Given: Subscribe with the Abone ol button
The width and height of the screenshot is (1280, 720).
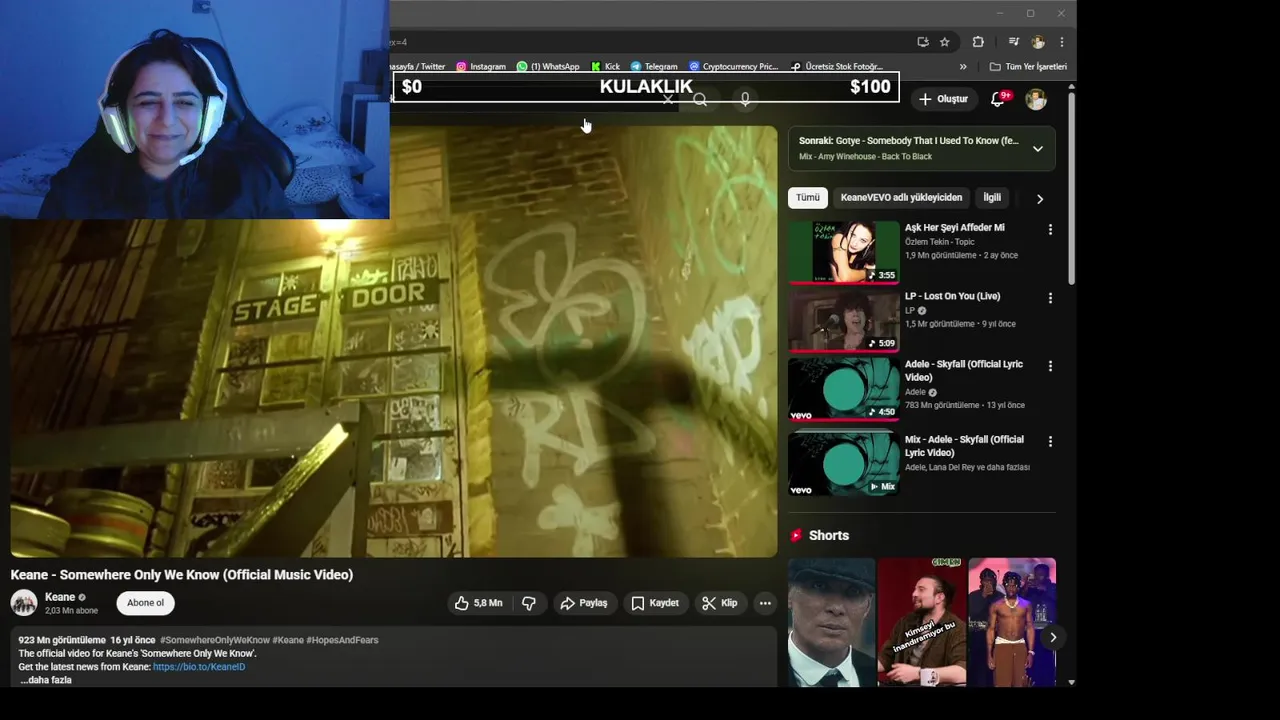Looking at the screenshot, I should tap(145, 603).
